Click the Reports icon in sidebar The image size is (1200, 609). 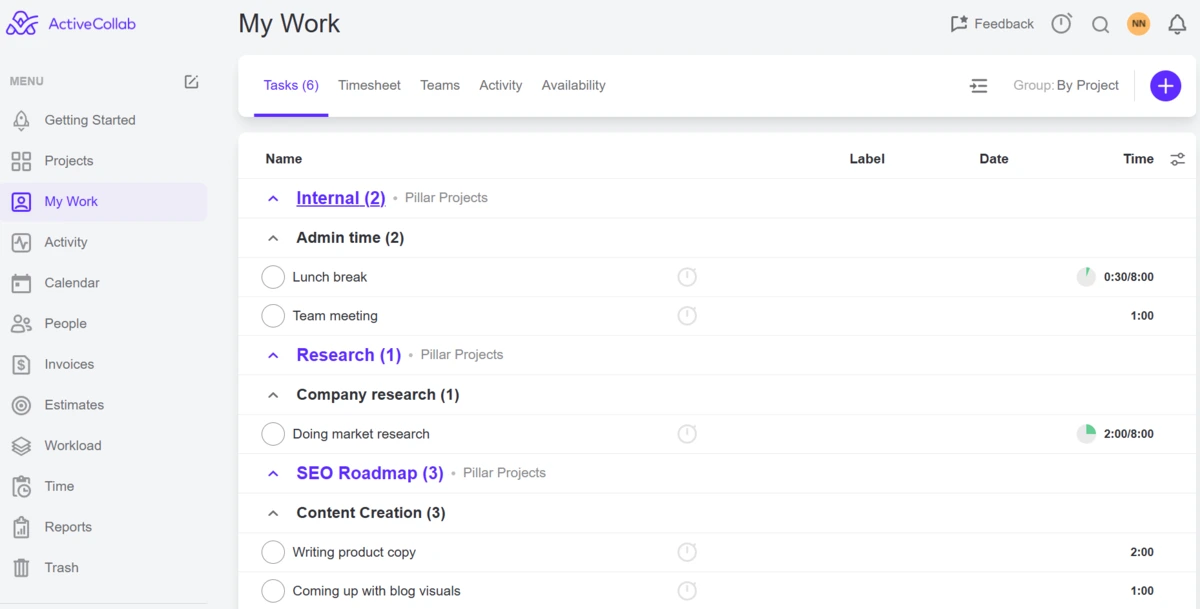tap(21, 527)
